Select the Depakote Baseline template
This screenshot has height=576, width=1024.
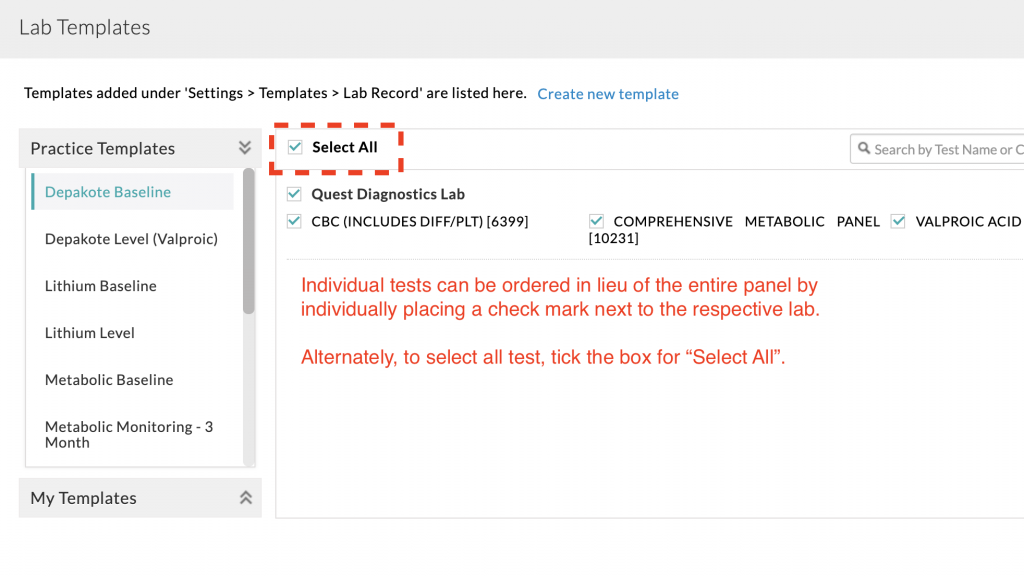[x=108, y=192]
